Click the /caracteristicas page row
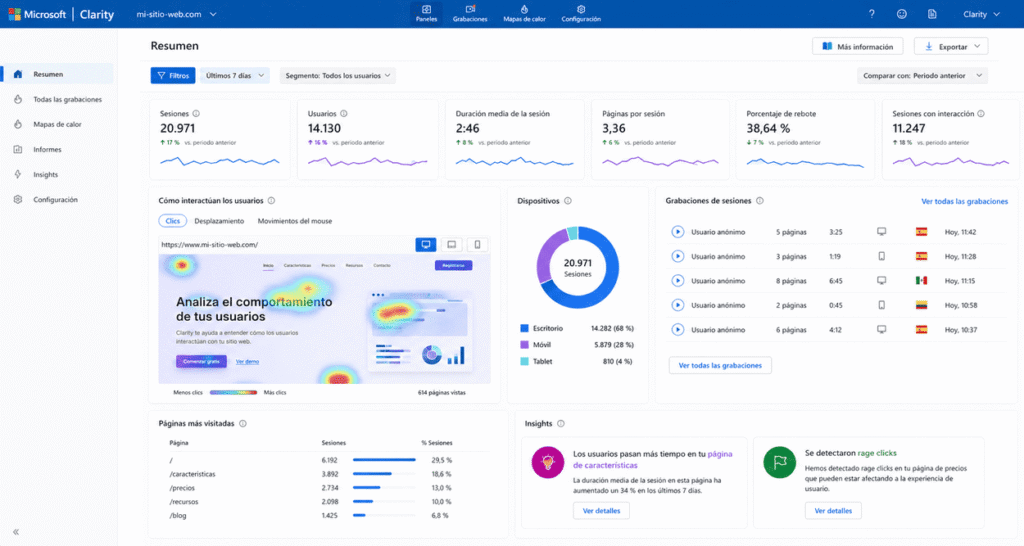This screenshot has height=546, width=1024. (311, 474)
